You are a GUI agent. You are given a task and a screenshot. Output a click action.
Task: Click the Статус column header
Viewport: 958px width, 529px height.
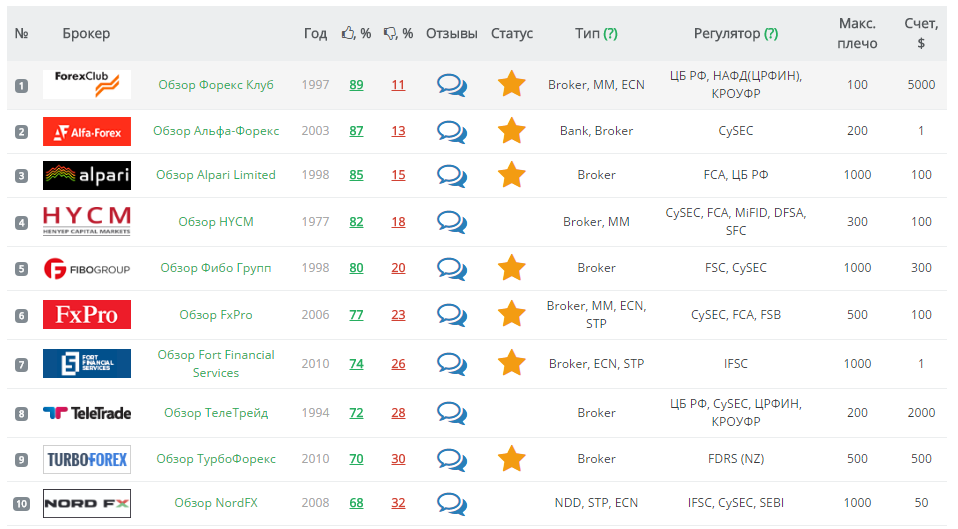coord(512,34)
